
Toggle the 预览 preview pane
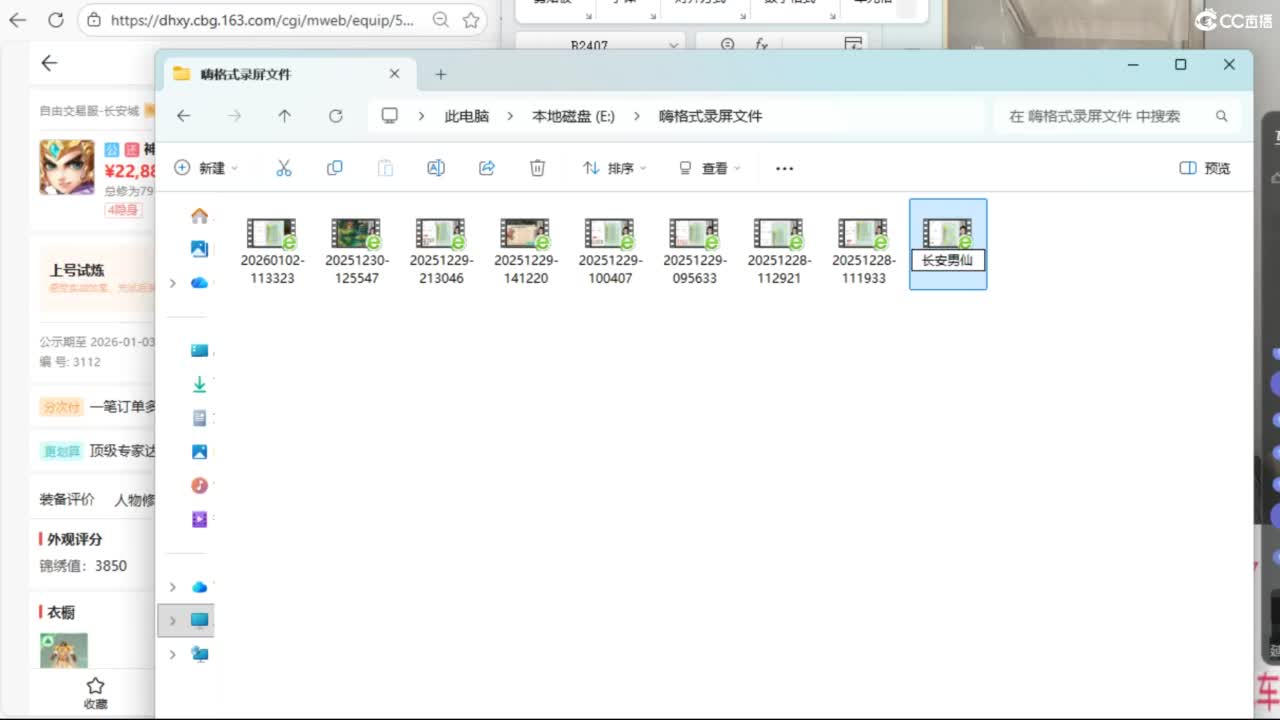pos(1205,168)
